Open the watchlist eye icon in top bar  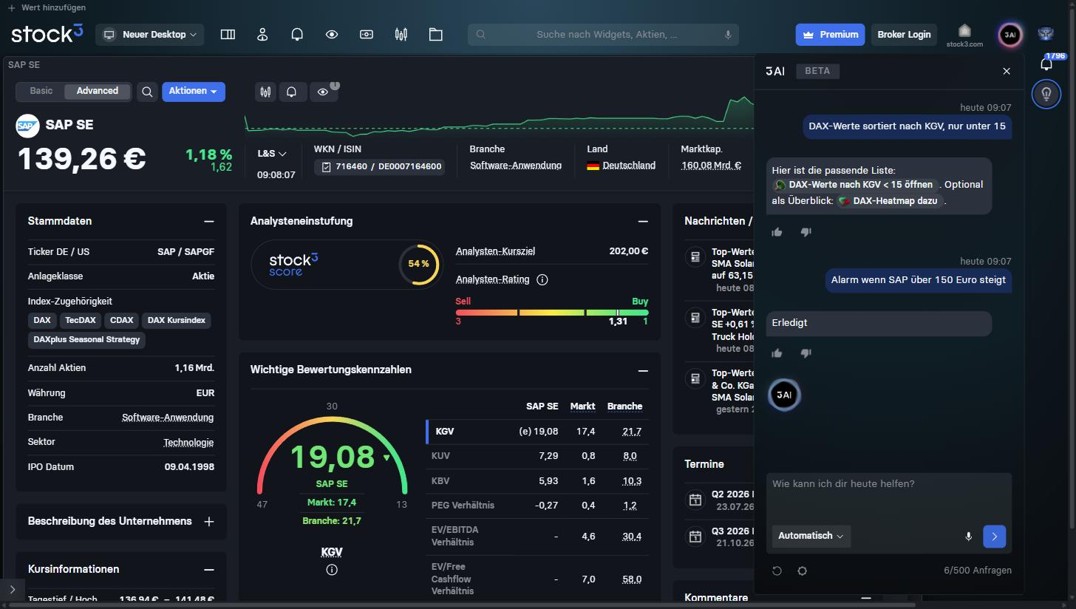(x=331, y=34)
